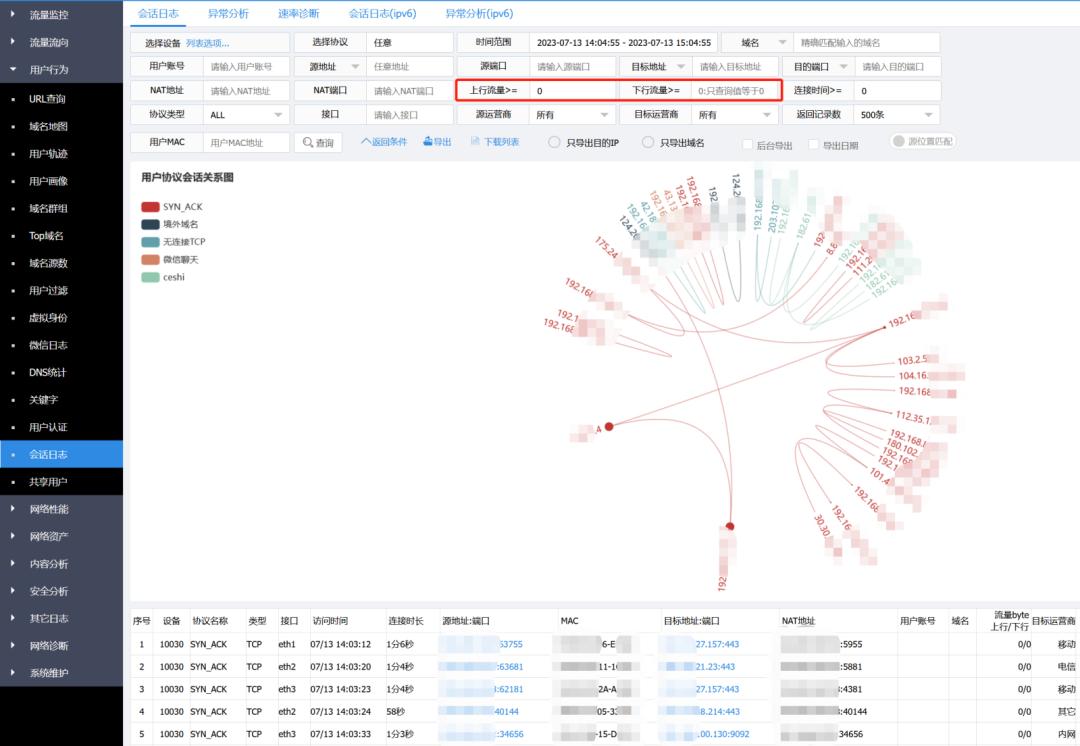
Task: Select the 只导出目的IP radio button
Action: (x=554, y=143)
